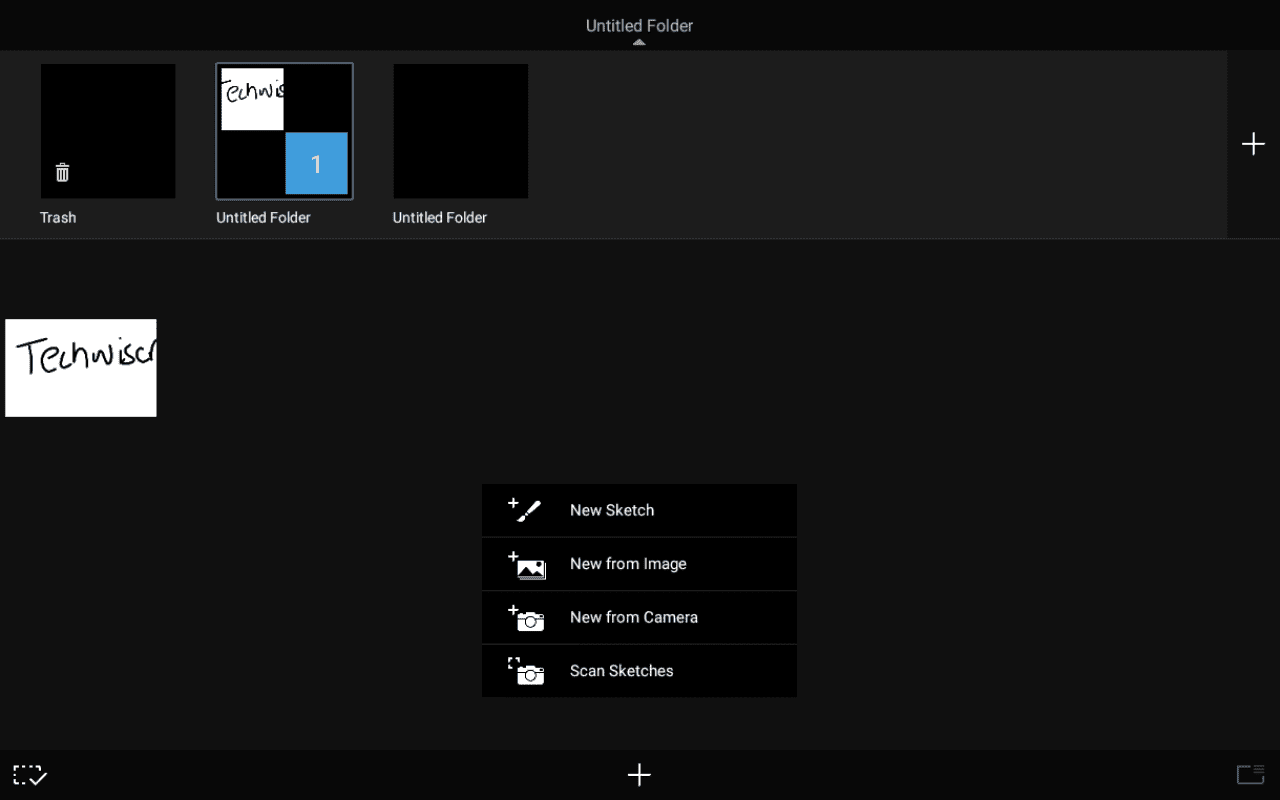Click the picture icon beside New from Image
Image resolution: width=1280 pixels, height=800 pixels.
pyautogui.click(x=527, y=565)
